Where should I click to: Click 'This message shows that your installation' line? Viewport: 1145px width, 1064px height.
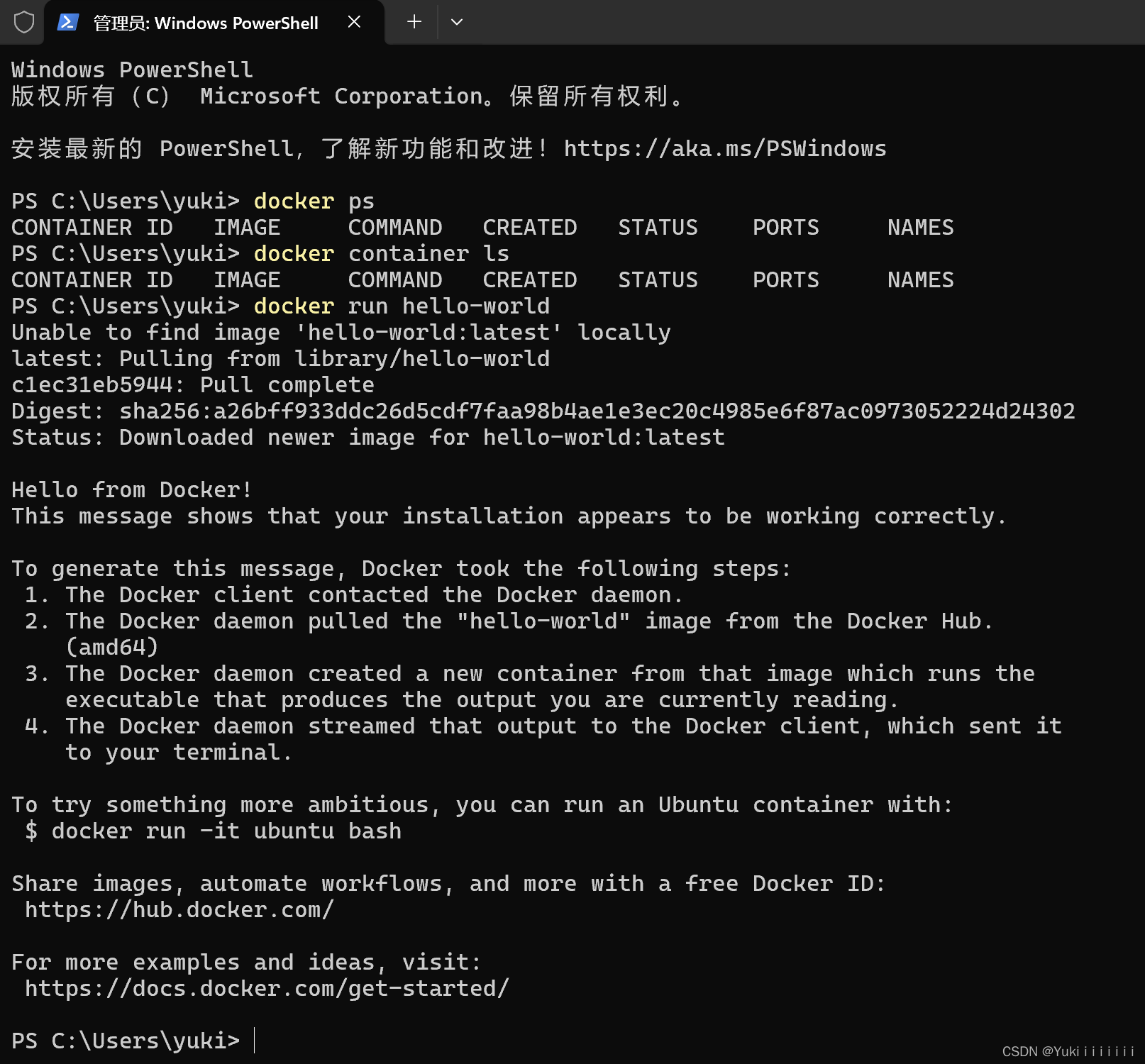click(509, 516)
